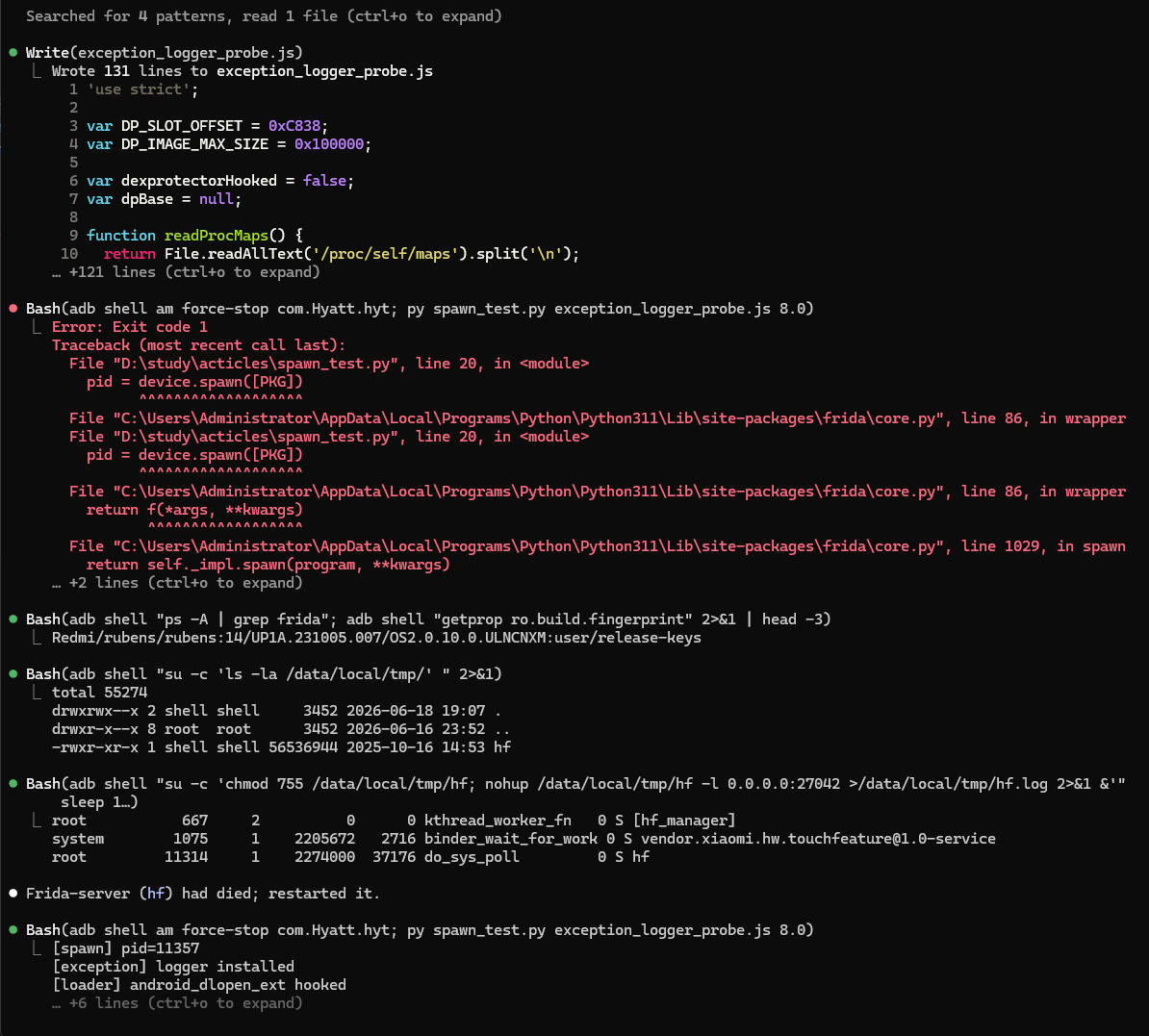Click the frida core.py 'line 1029, in spawn' path
Screen dimensions: 1149x1036
[598, 546]
